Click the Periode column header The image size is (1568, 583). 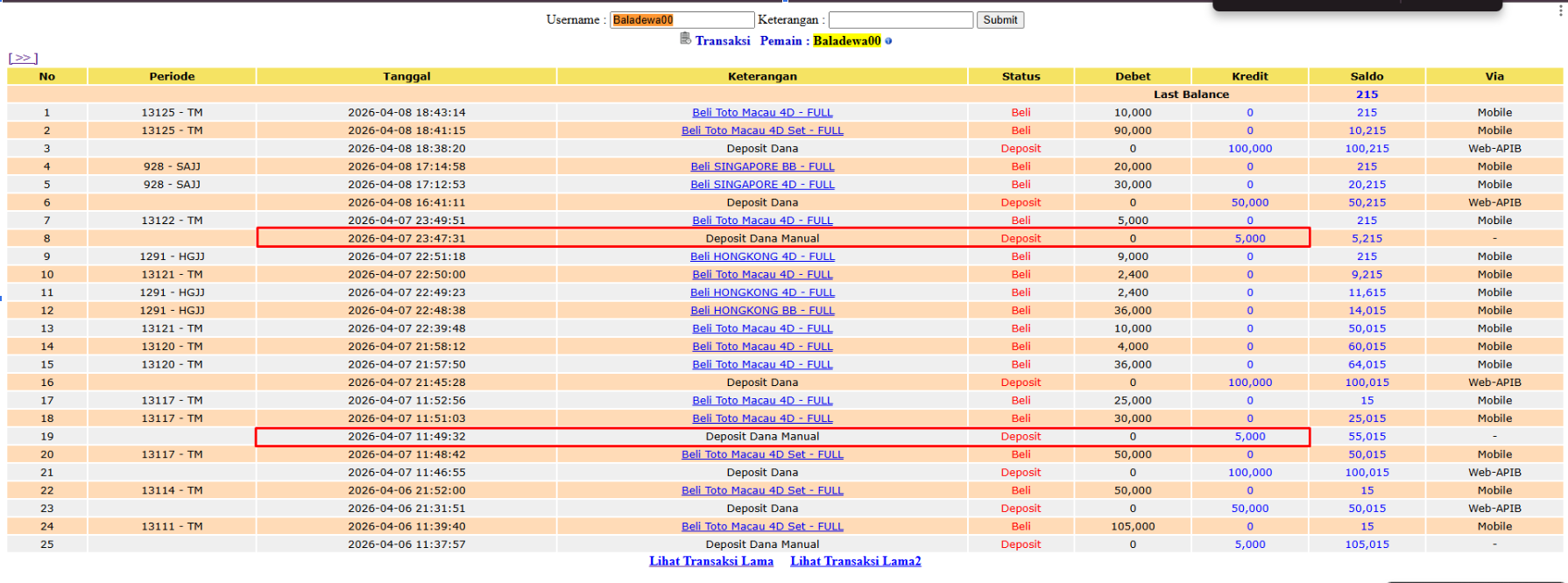172,76
